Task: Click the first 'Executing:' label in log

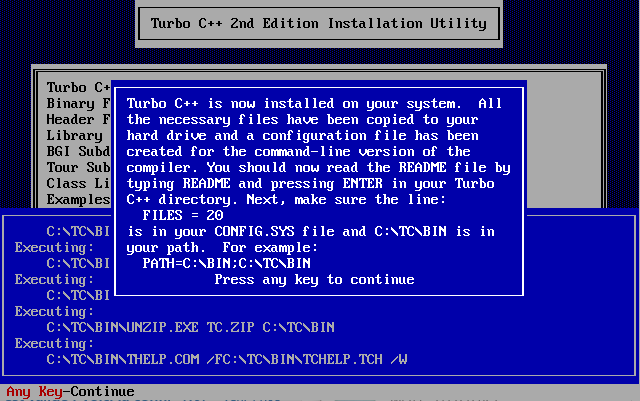Action: 54,247
